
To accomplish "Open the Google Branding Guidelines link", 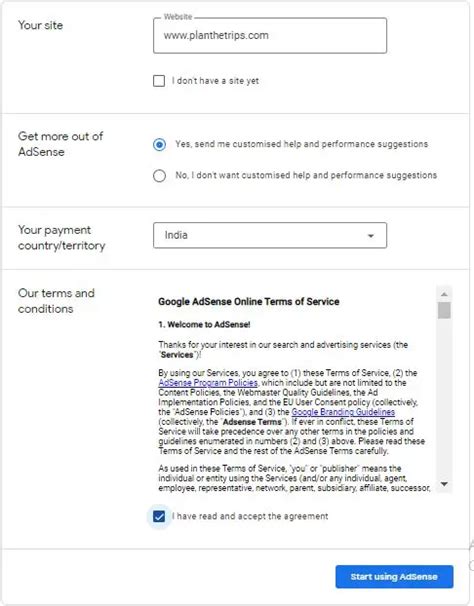I will (343, 412).
